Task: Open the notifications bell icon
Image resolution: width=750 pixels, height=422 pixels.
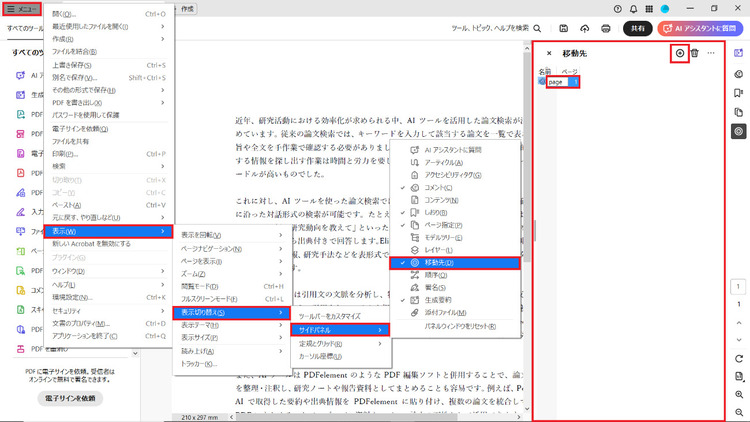Action: tap(633, 9)
